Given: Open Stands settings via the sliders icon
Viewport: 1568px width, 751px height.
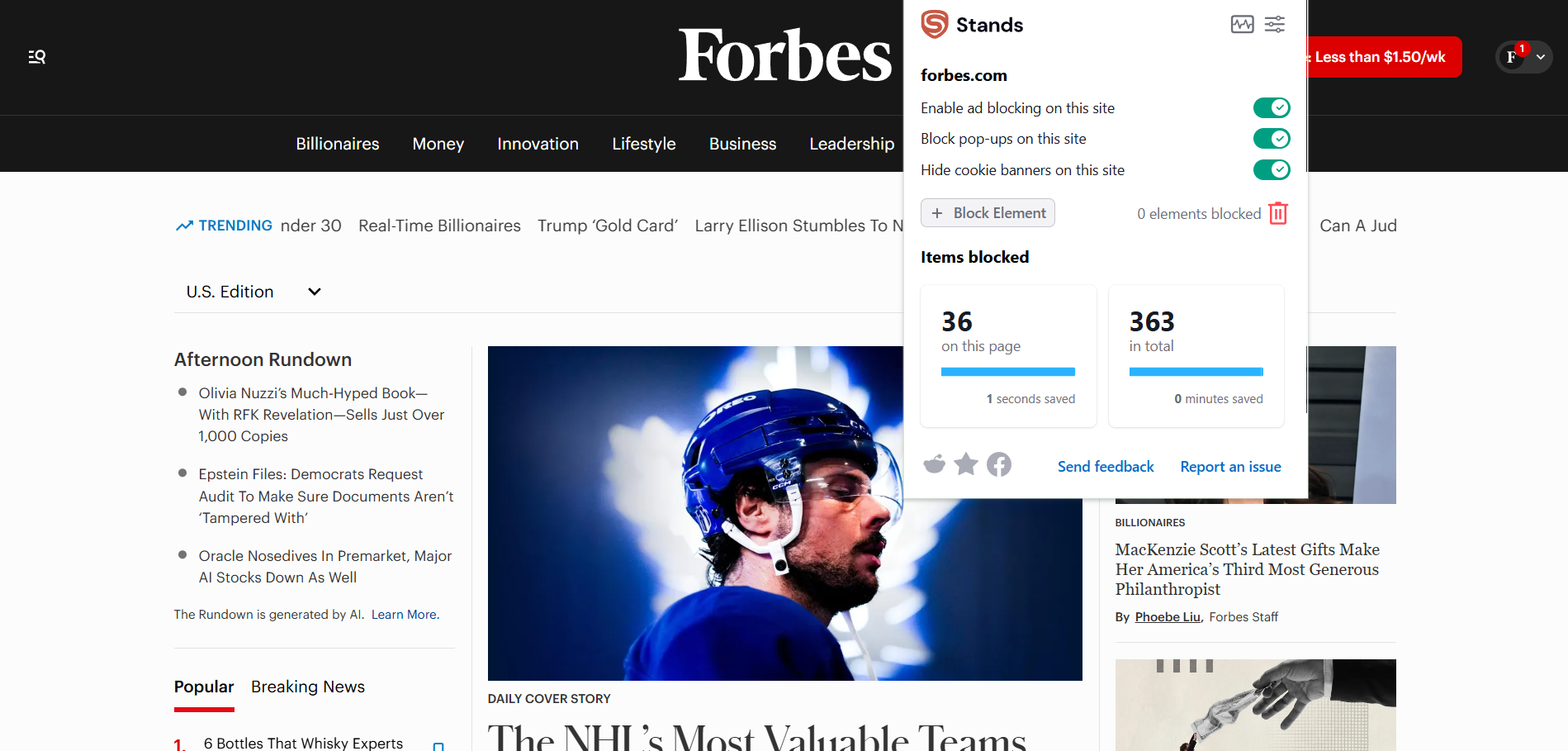Looking at the screenshot, I should click(x=1274, y=25).
